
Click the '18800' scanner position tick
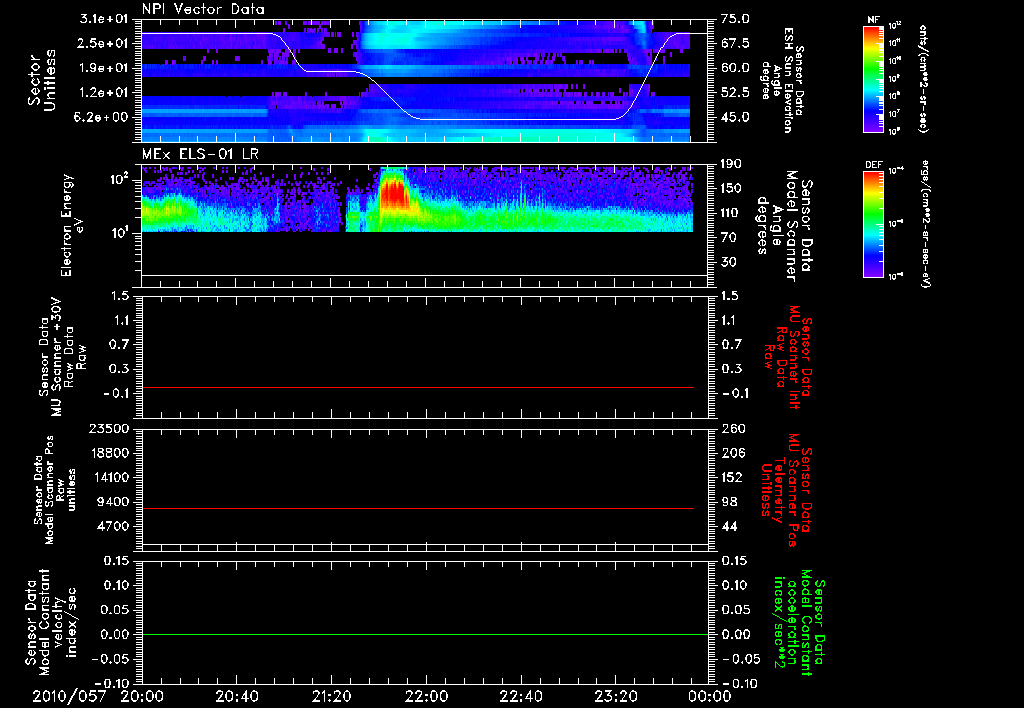[108, 453]
